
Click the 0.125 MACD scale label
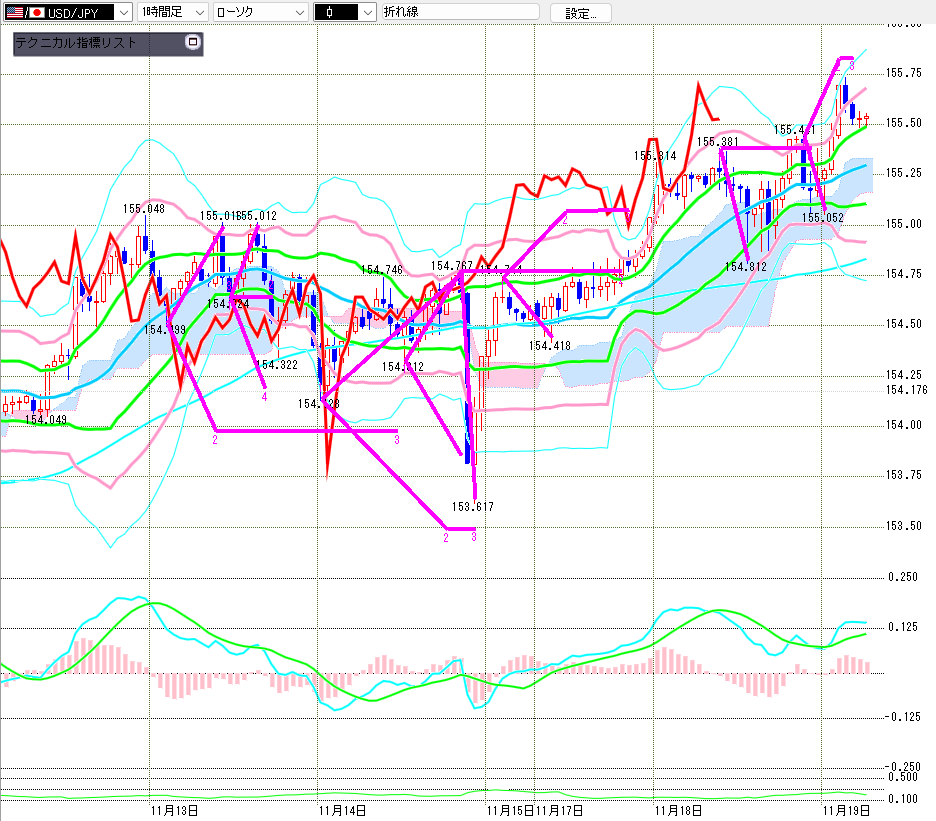pyautogui.click(x=902, y=627)
